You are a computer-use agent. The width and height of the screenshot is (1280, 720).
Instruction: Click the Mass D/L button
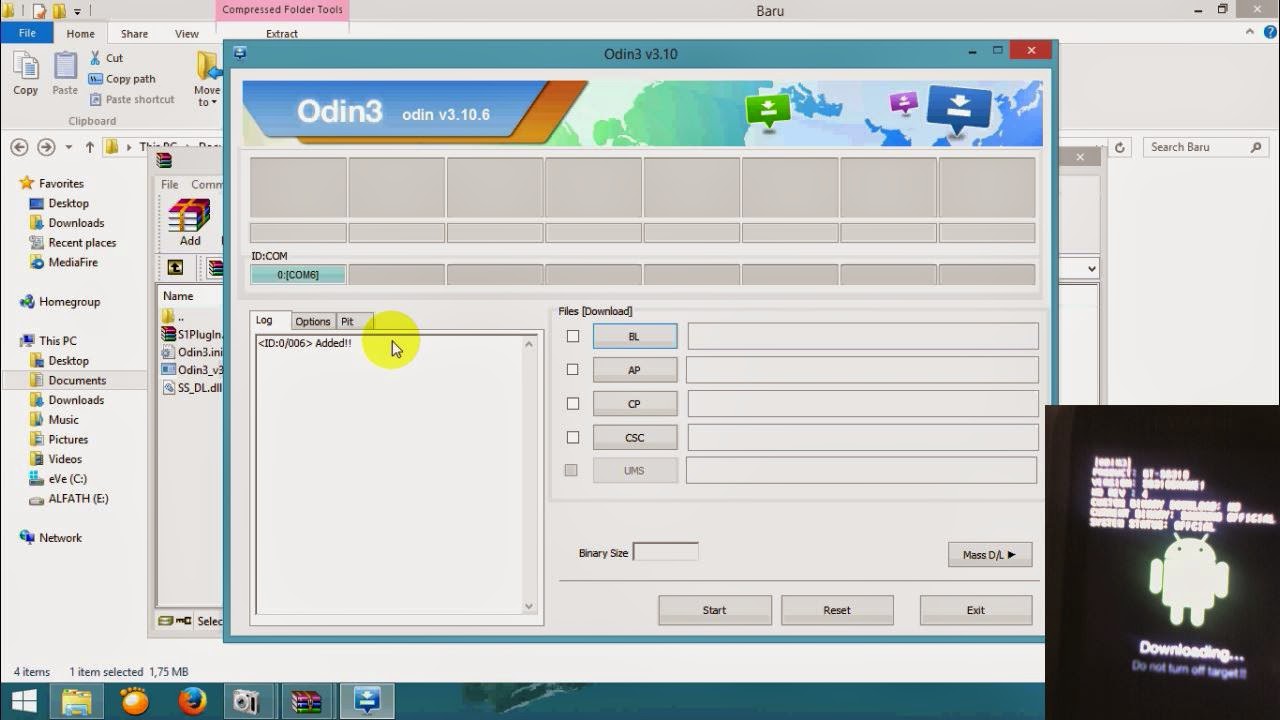(x=989, y=554)
